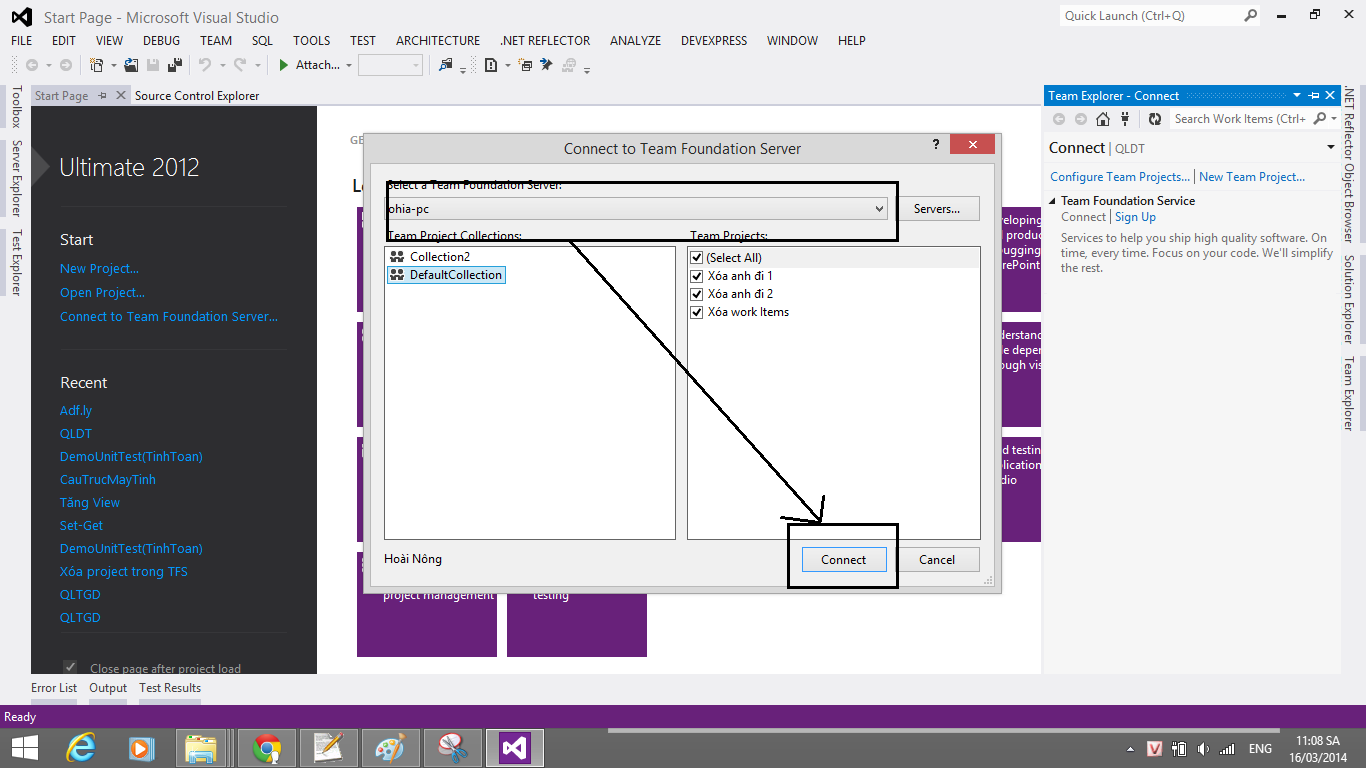Open the Toolbox side tab

pyautogui.click(x=15, y=107)
